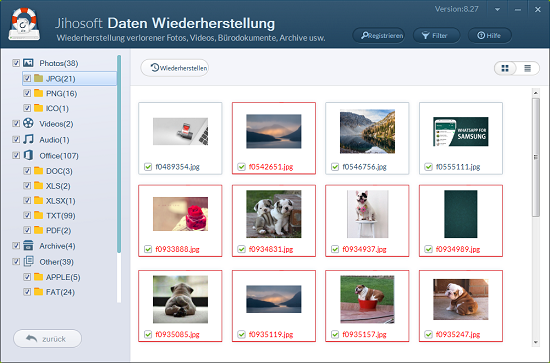Image resolution: width=550 pixels, height=363 pixels.
Task: Switch to grid thumbnail view
Action: [x=505, y=68]
